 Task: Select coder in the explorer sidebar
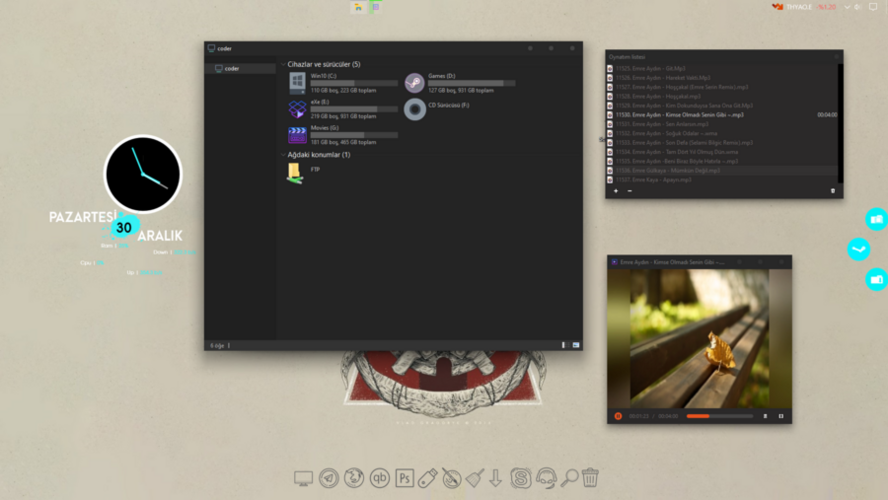point(240,69)
